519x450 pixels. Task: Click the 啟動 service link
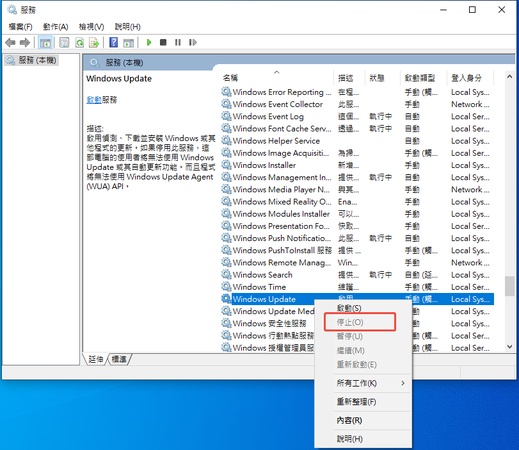[94, 100]
